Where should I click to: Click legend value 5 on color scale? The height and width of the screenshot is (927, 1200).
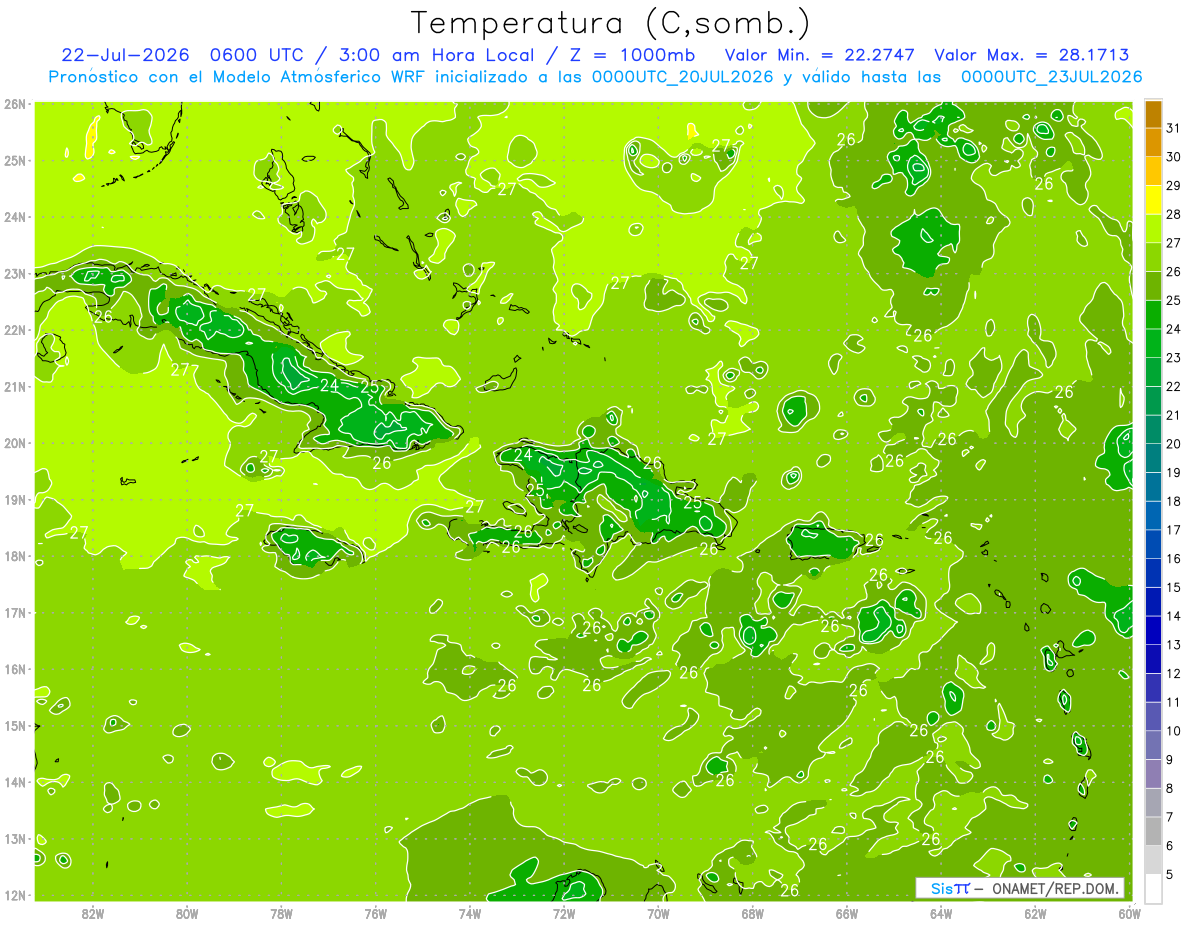pos(1170,875)
